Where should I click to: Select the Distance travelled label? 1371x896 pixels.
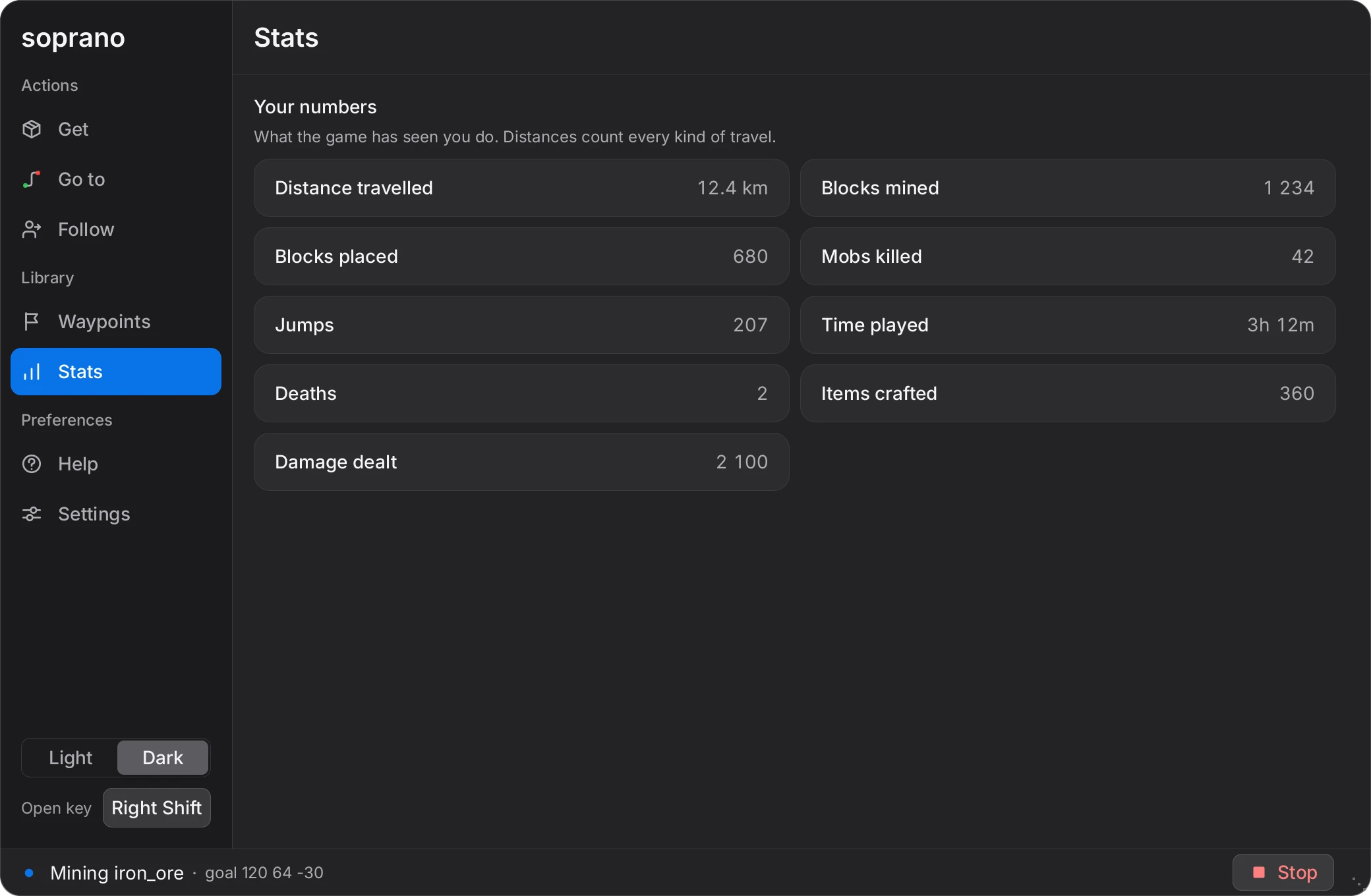pyautogui.click(x=354, y=188)
